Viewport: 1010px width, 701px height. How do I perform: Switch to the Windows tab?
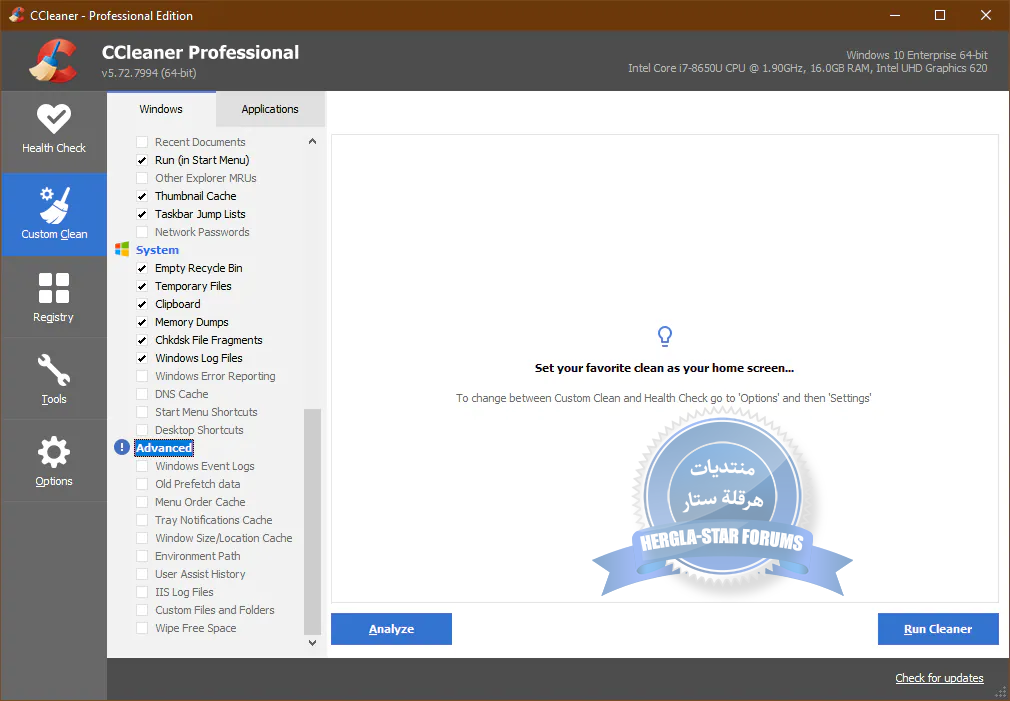point(161,109)
